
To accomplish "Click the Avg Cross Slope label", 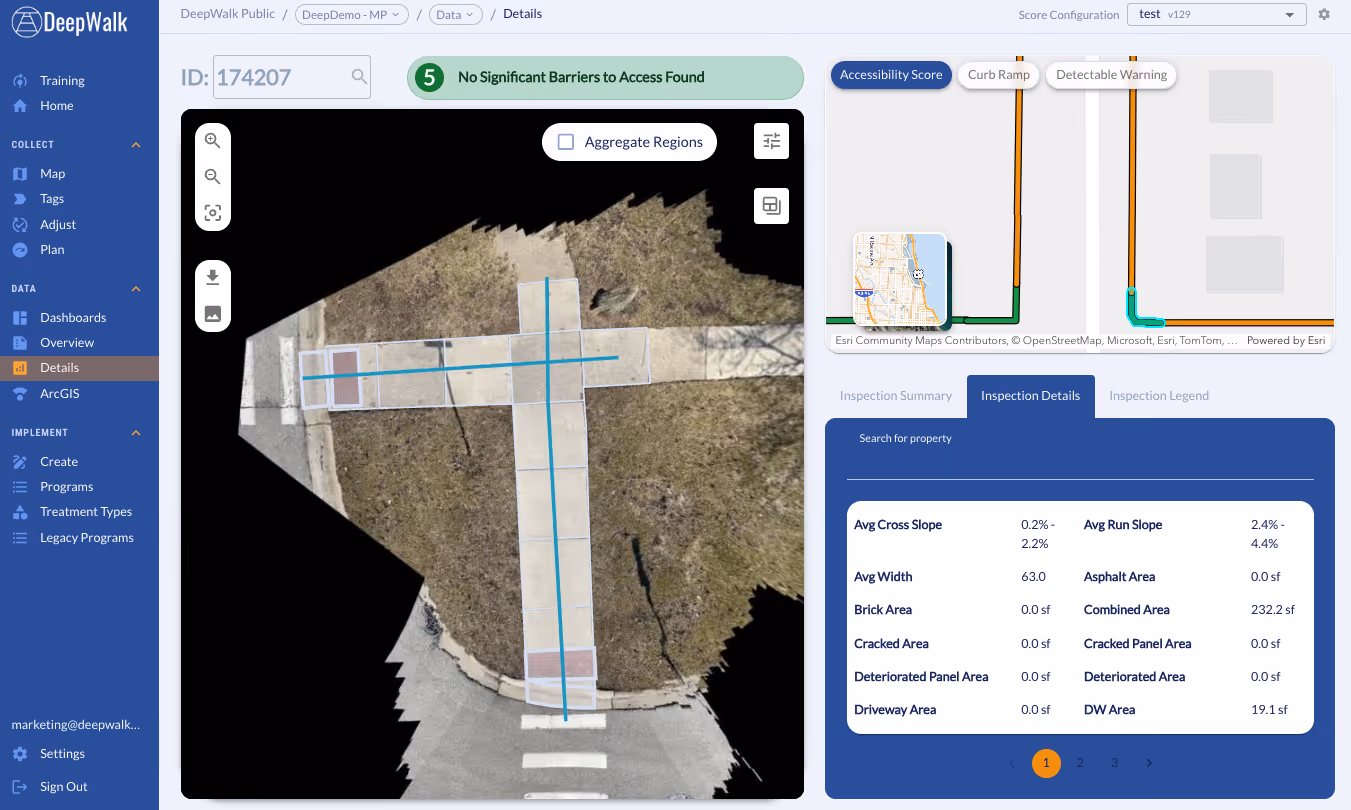I will 898,525.
